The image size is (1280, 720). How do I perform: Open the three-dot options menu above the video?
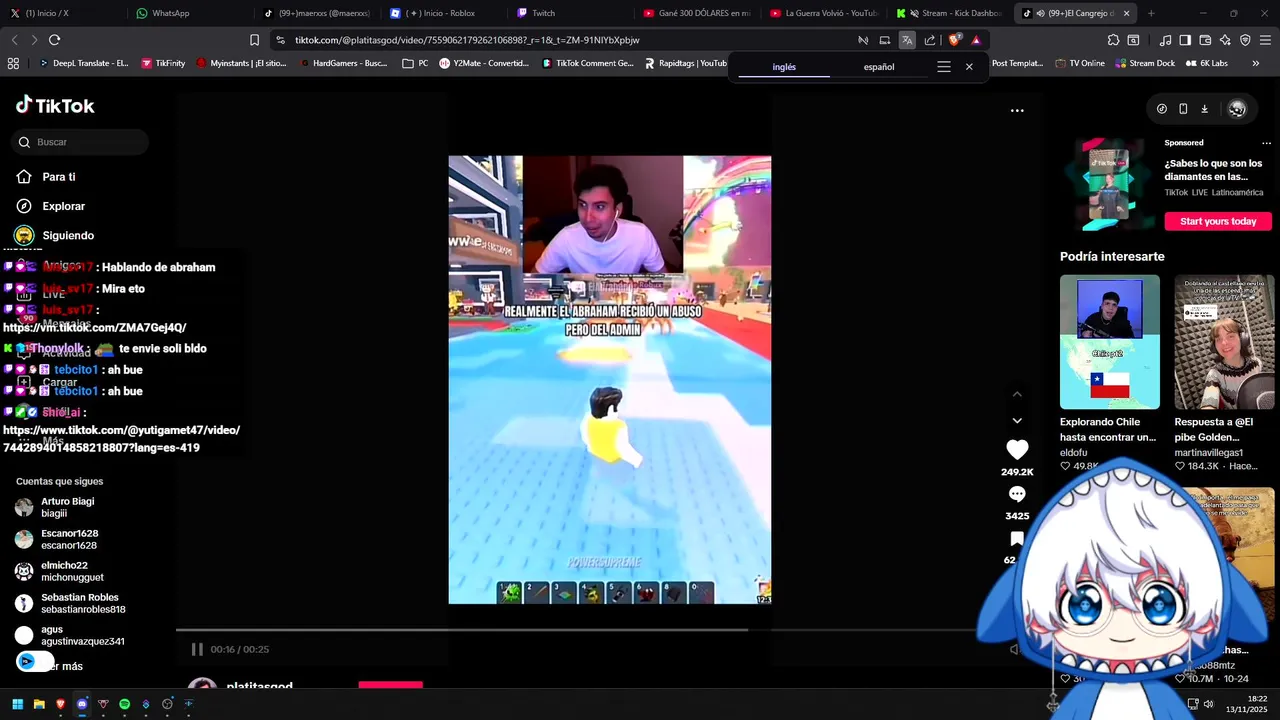point(1017,110)
